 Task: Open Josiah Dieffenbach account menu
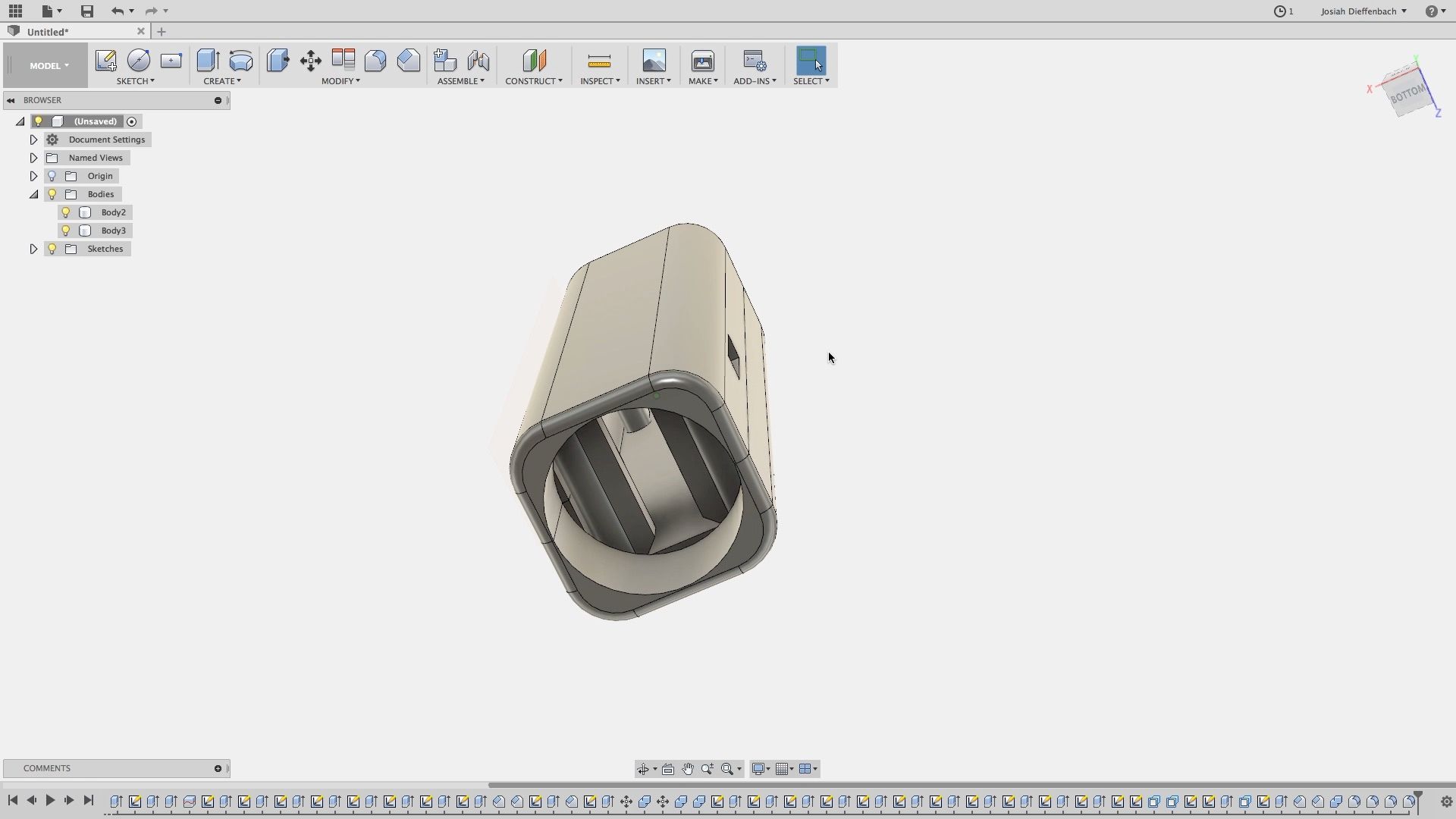click(1363, 11)
